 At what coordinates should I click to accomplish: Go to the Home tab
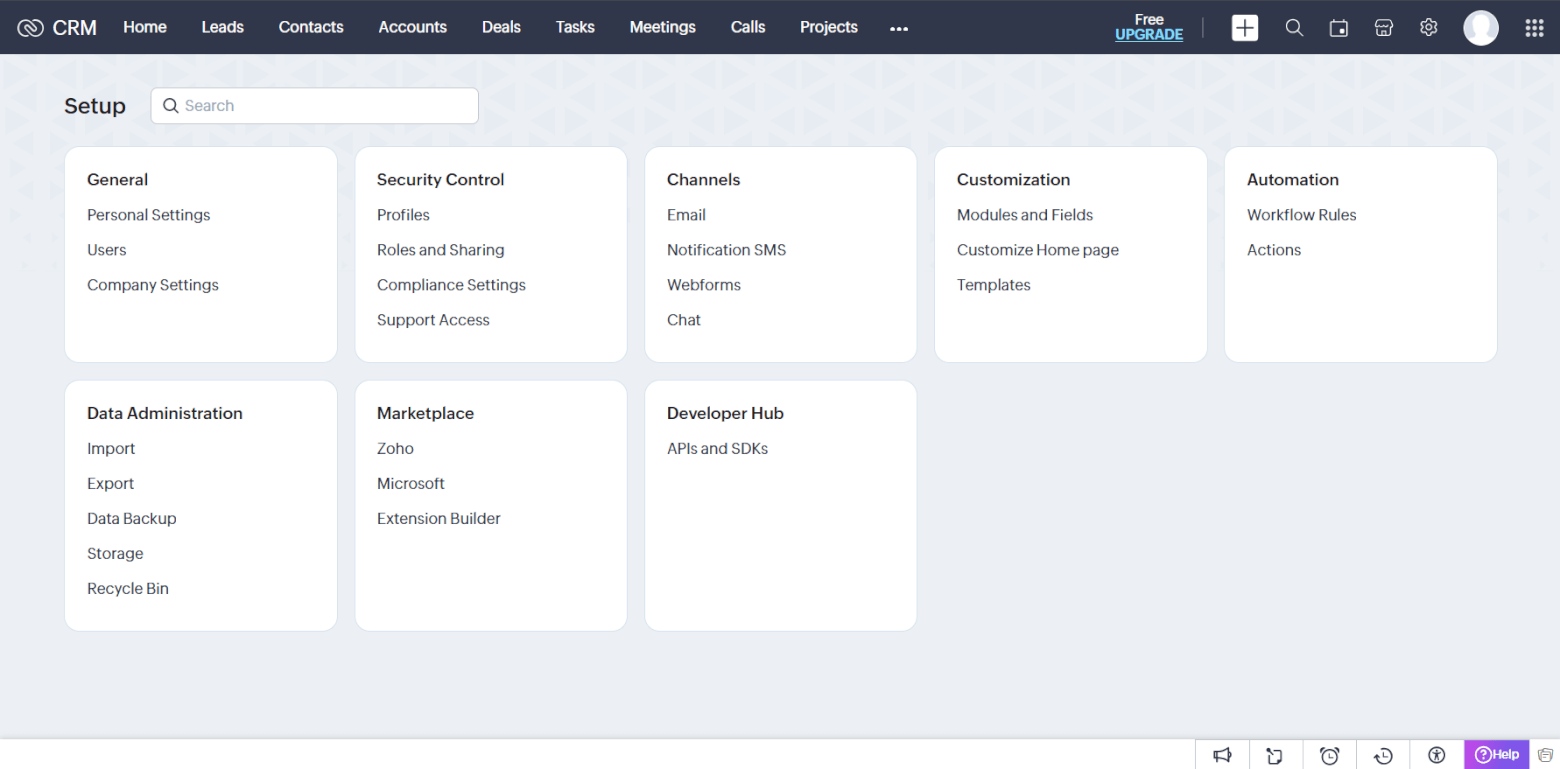[x=145, y=27]
